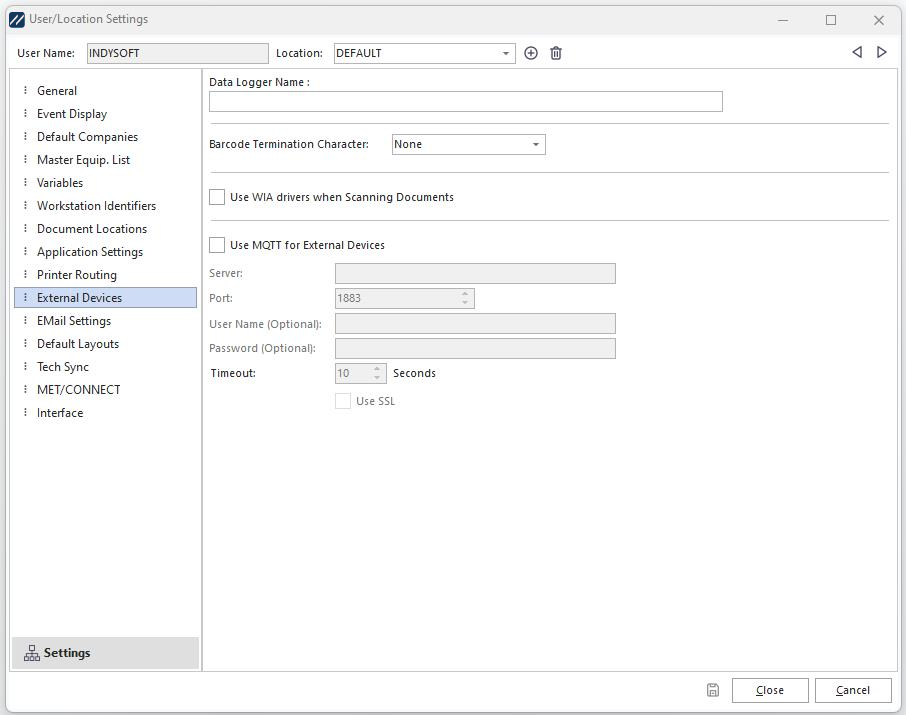Click the Close button
The height and width of the screenshot is (715, 906).
point(770,690)
